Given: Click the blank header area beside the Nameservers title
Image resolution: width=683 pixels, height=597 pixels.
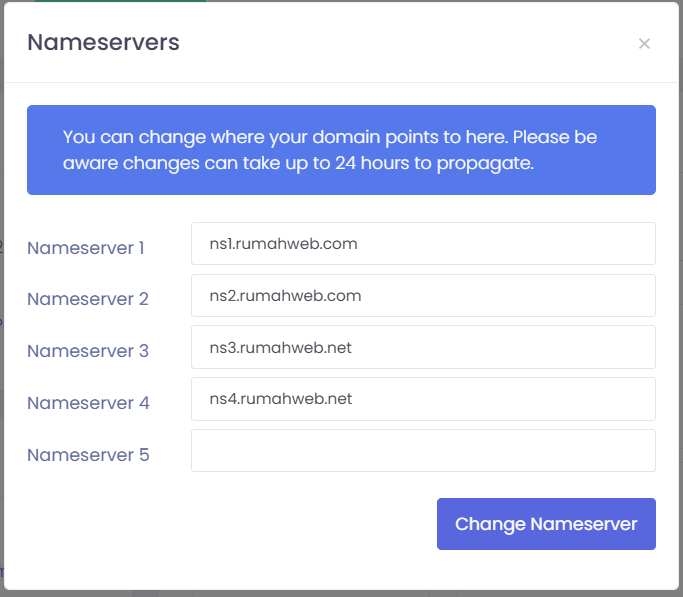Looking at the screenshot, I should [400, 42].
